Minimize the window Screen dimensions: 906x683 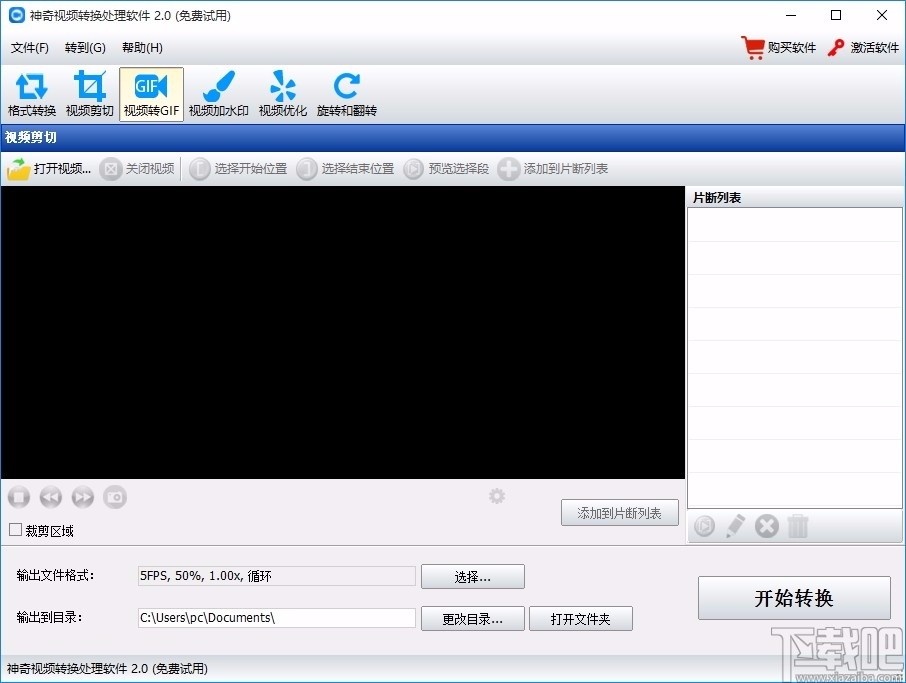tap(791, 15)
